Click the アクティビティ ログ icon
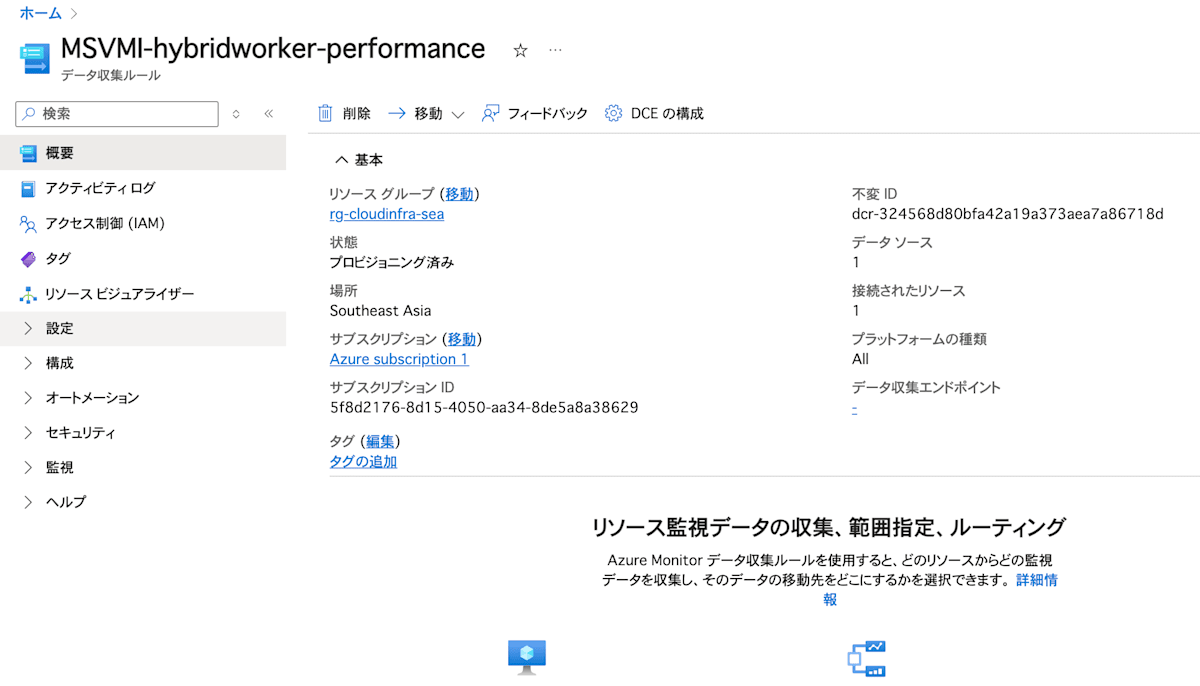 [x=28, y=188]
